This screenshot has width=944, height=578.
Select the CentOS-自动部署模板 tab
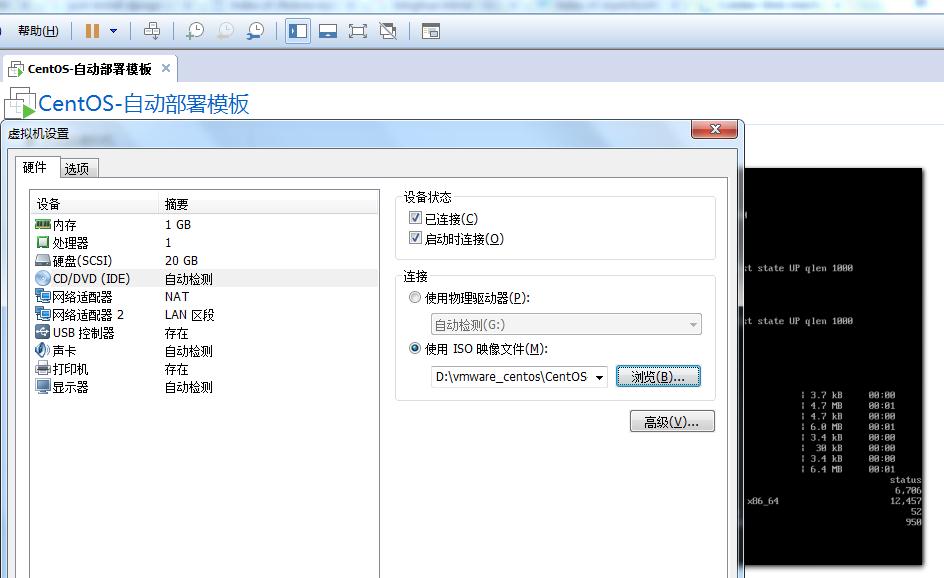point(89,69)
